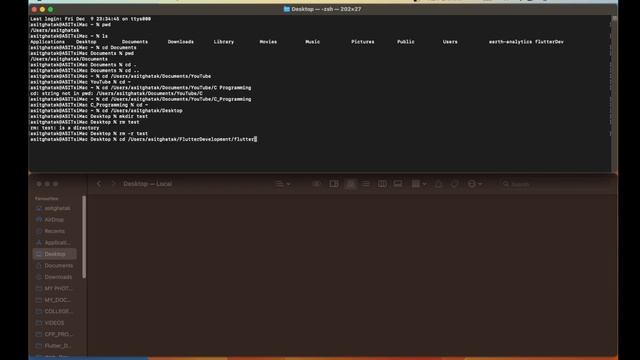Go forward in the Finder window

(113, 184)
